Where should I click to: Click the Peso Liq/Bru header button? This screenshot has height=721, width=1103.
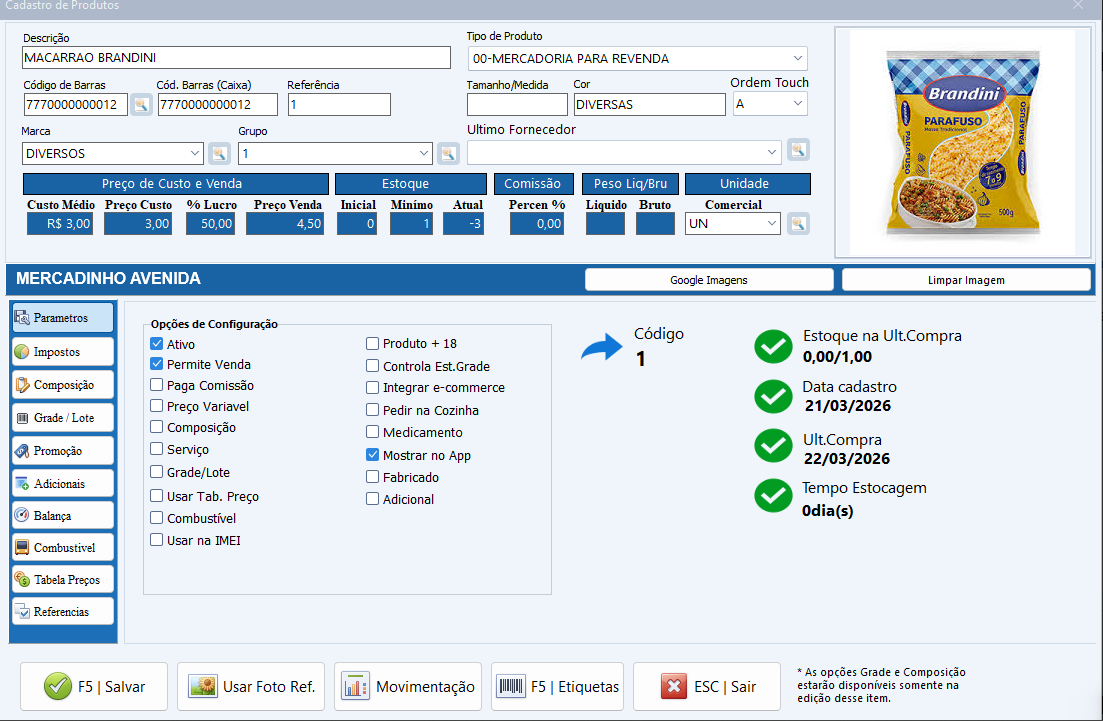coord(630,184)
